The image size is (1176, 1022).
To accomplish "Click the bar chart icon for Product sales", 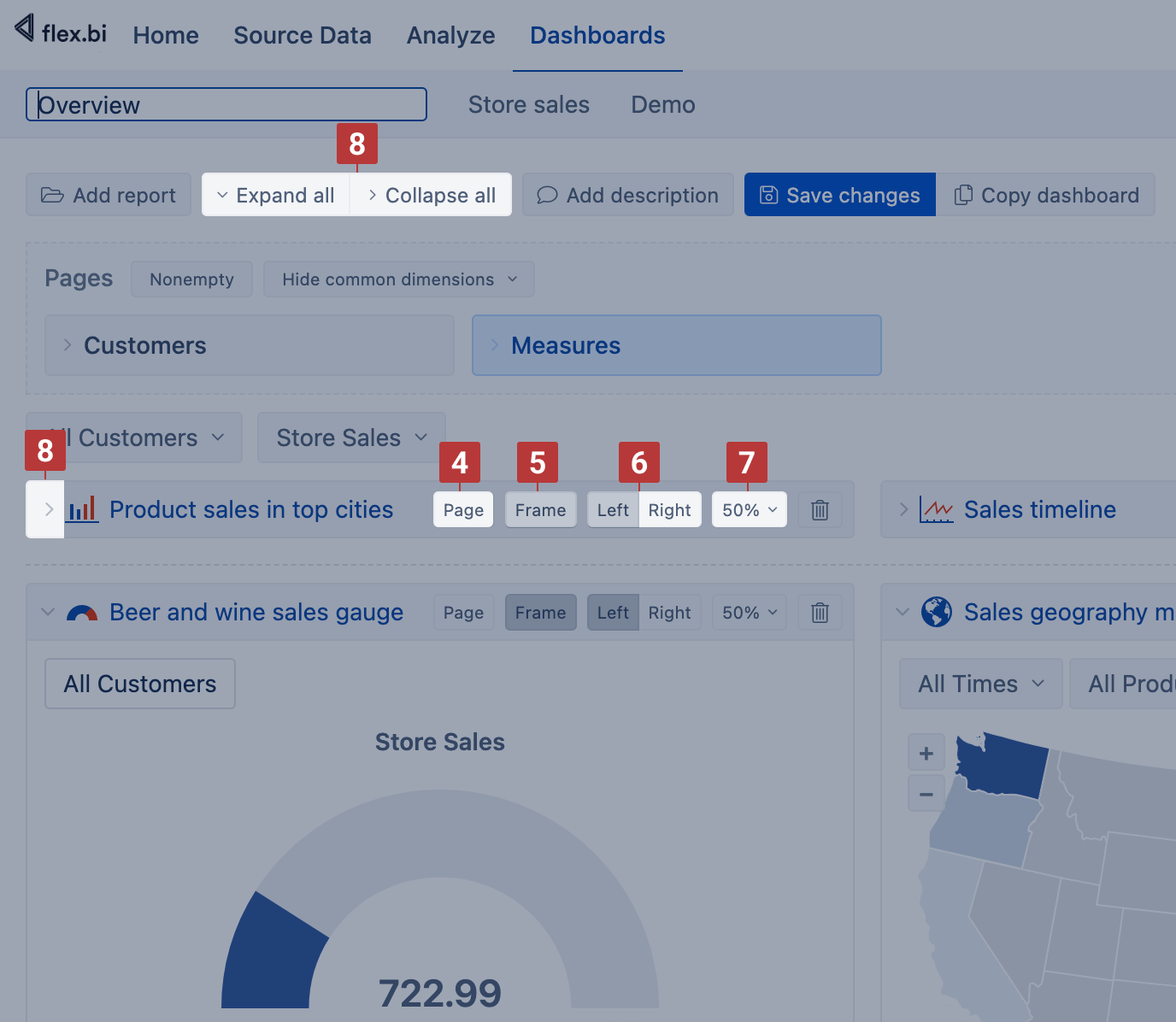I will (82, 510).
